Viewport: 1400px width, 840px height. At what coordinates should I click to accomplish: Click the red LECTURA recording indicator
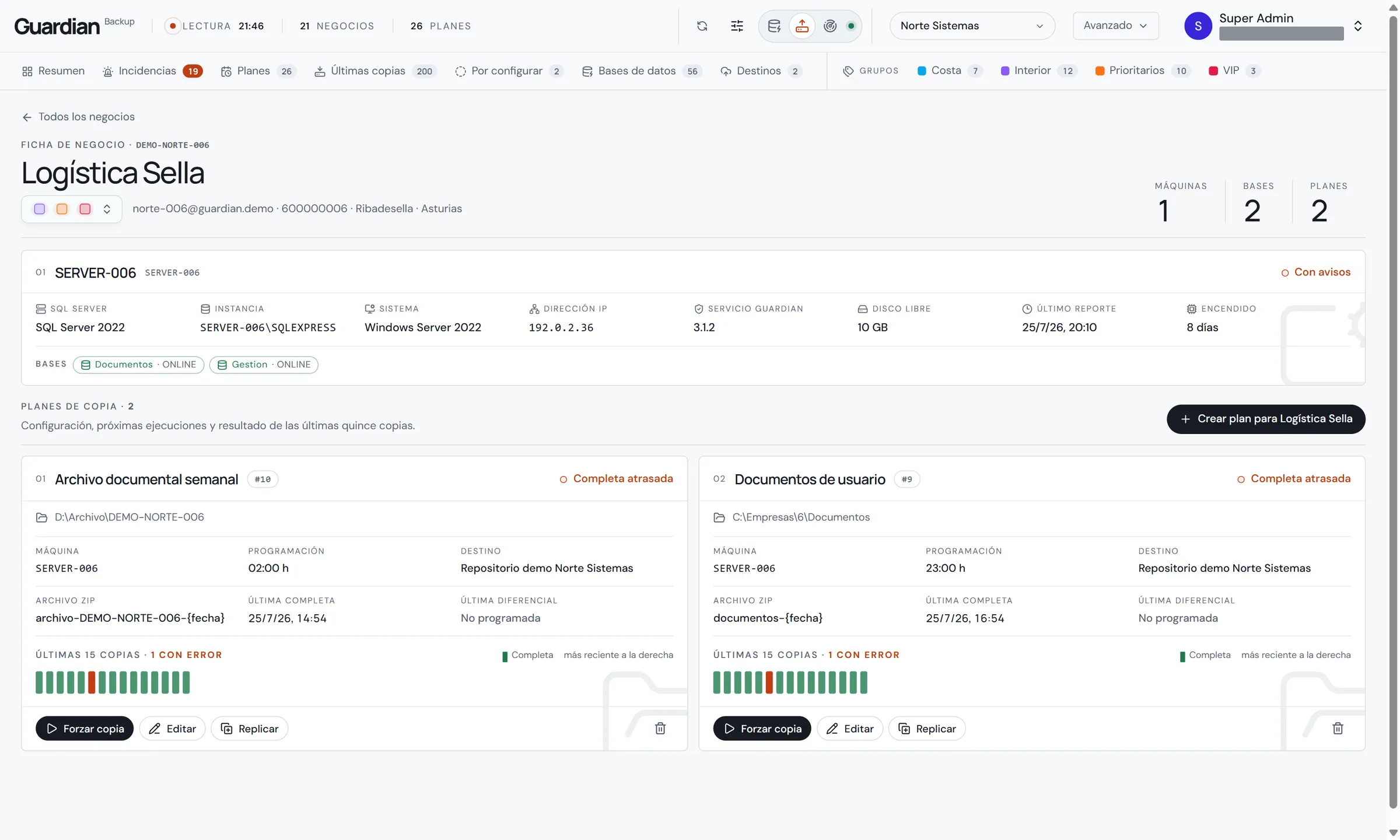coord(172,26)
